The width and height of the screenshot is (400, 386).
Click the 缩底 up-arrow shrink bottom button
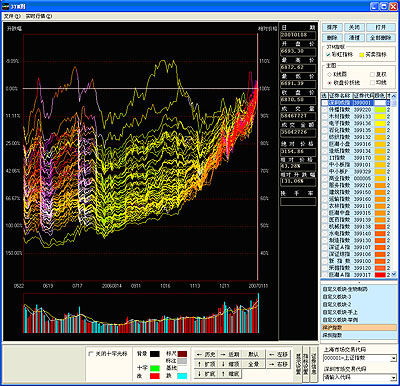point(230,374)
